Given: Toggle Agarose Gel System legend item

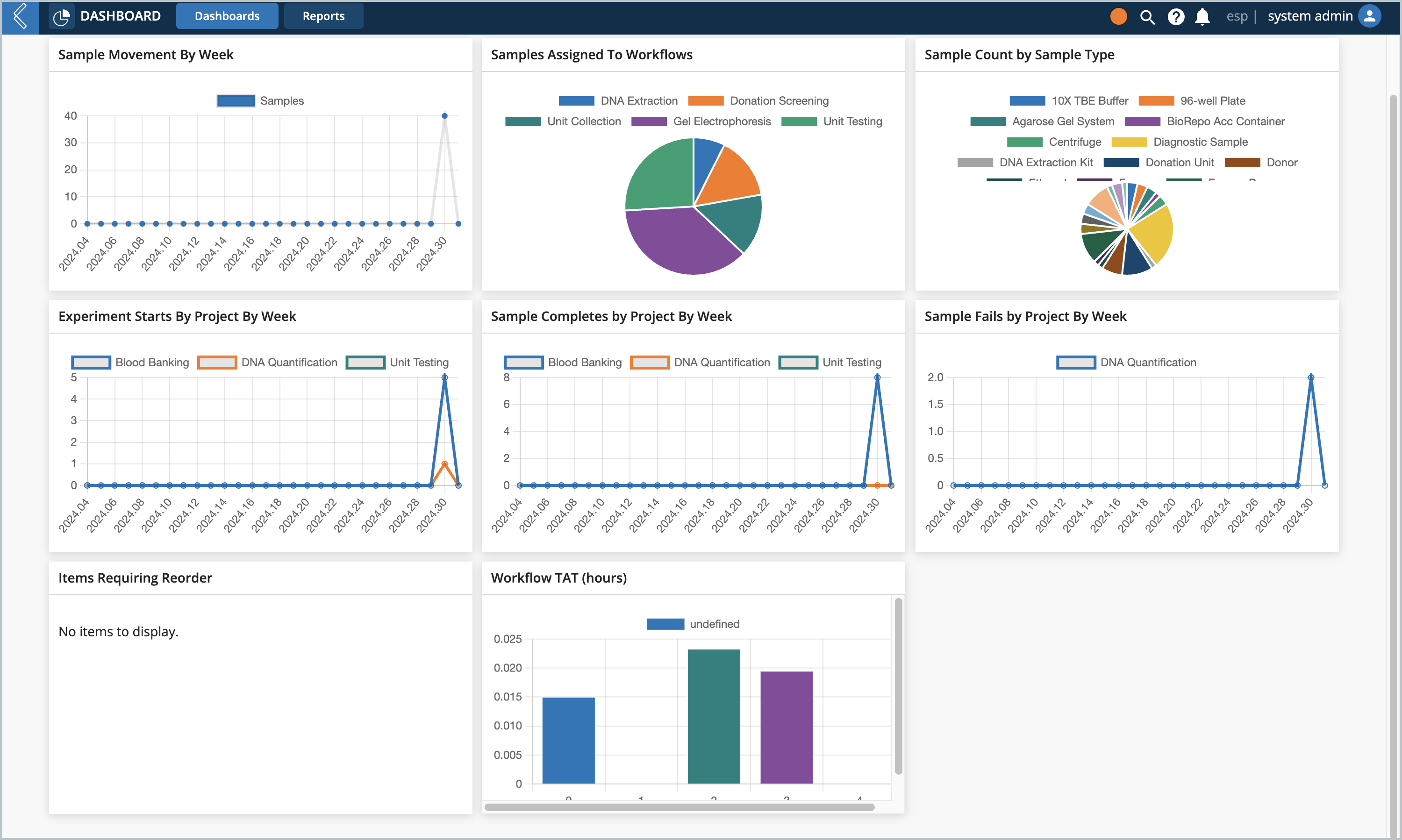Looking at the screenshot, I should coord(1042,121).
